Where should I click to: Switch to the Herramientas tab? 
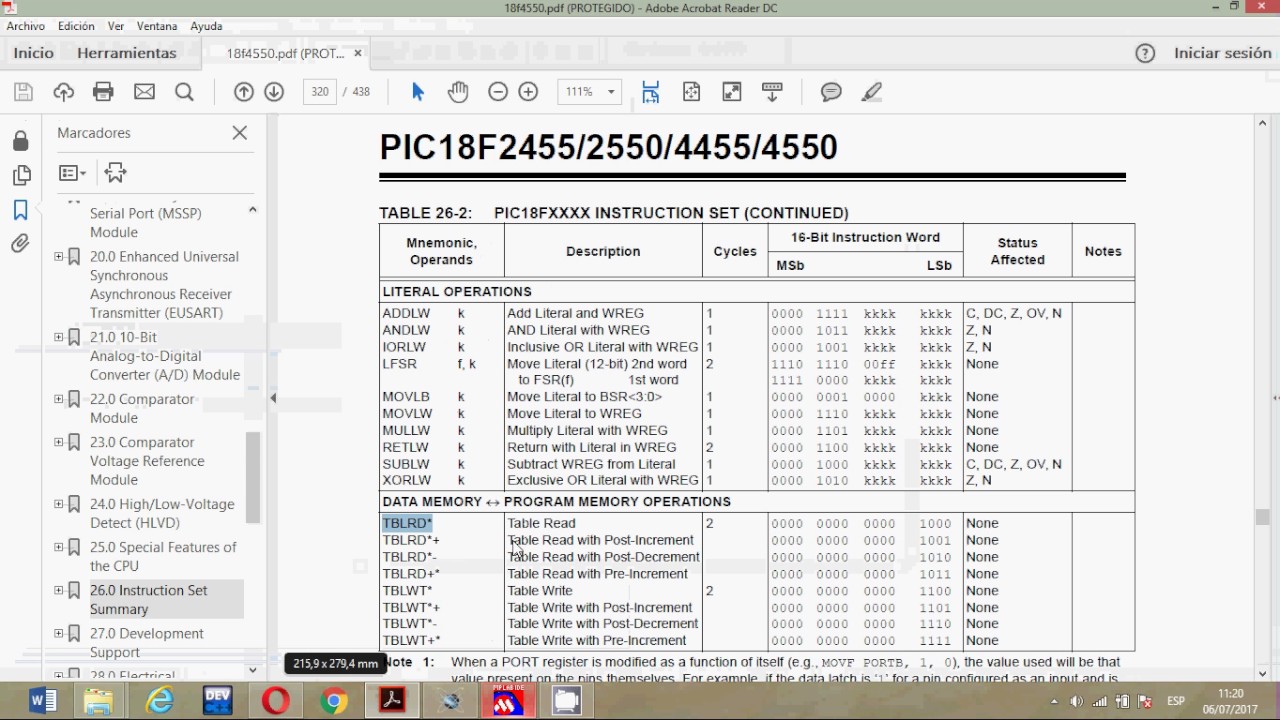[127, 53]
